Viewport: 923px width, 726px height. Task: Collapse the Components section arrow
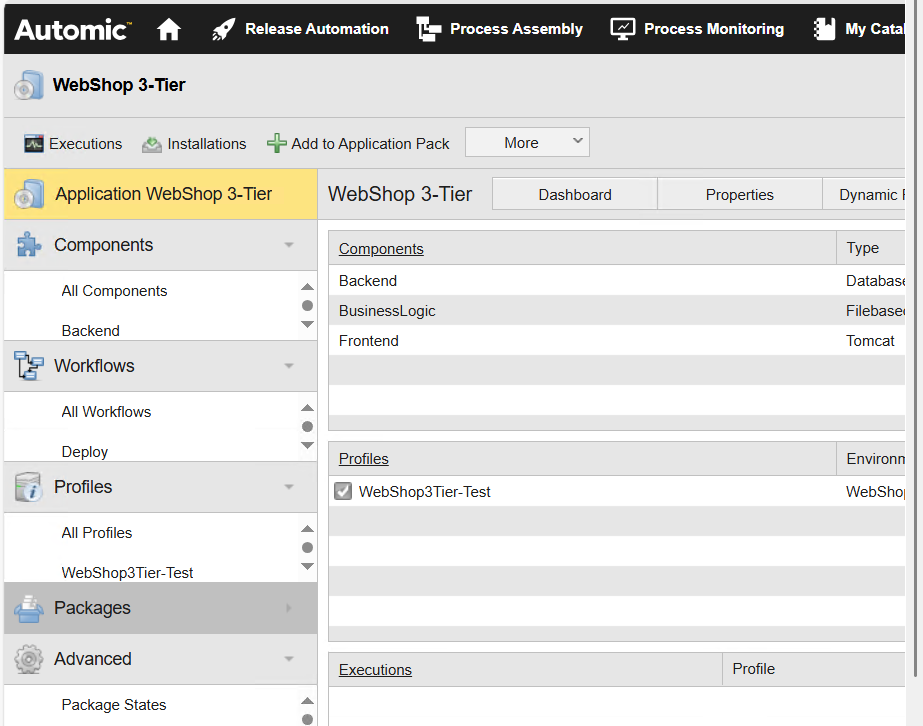288,245
